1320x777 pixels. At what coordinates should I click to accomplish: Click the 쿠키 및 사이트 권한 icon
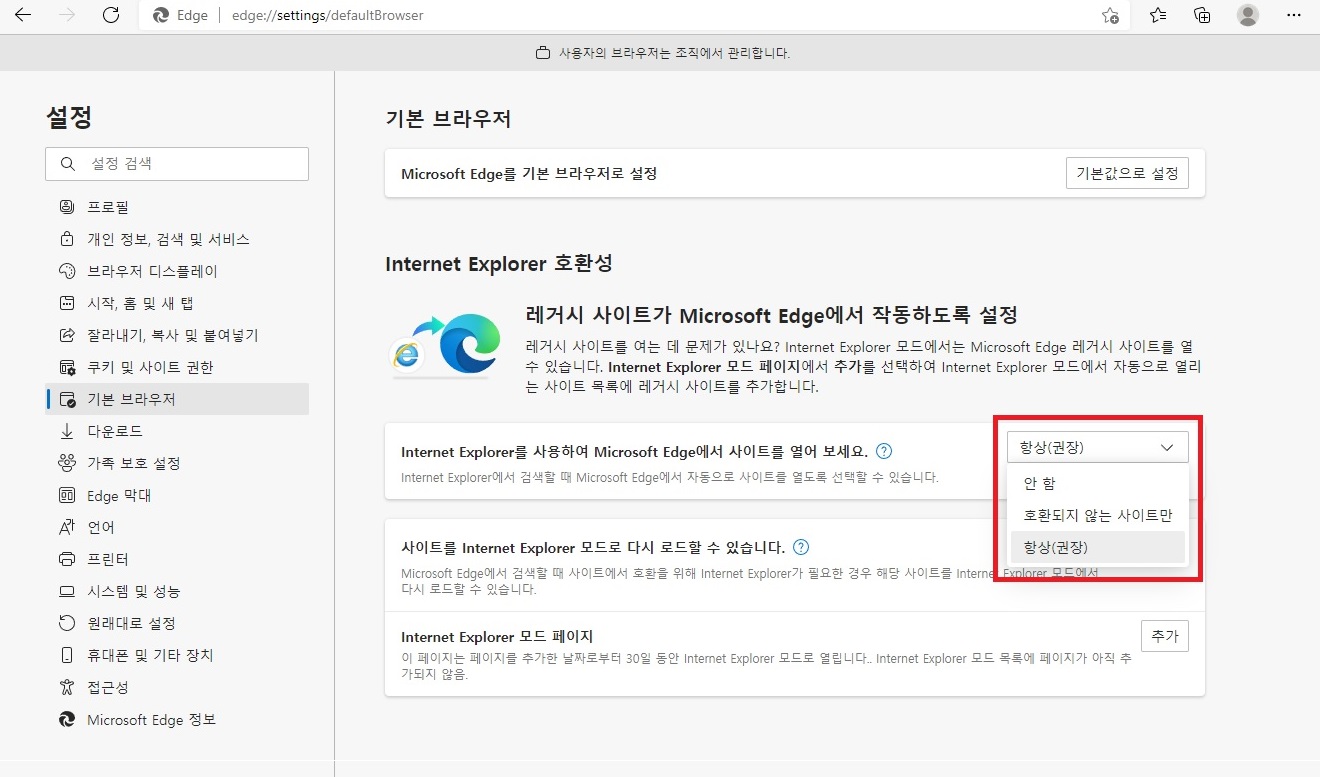[x=67, y=367]
